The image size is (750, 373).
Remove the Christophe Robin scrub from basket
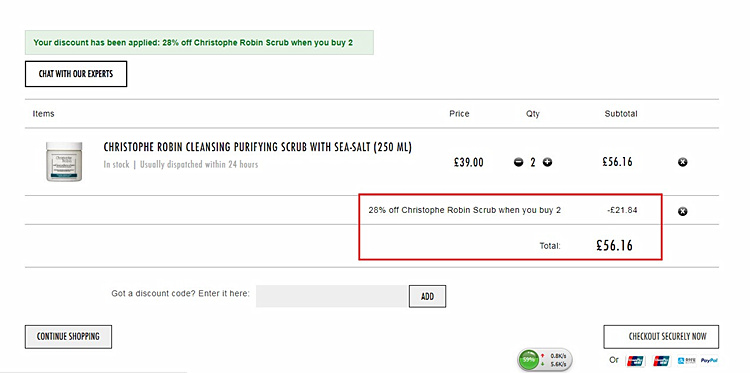click(683, 162)
